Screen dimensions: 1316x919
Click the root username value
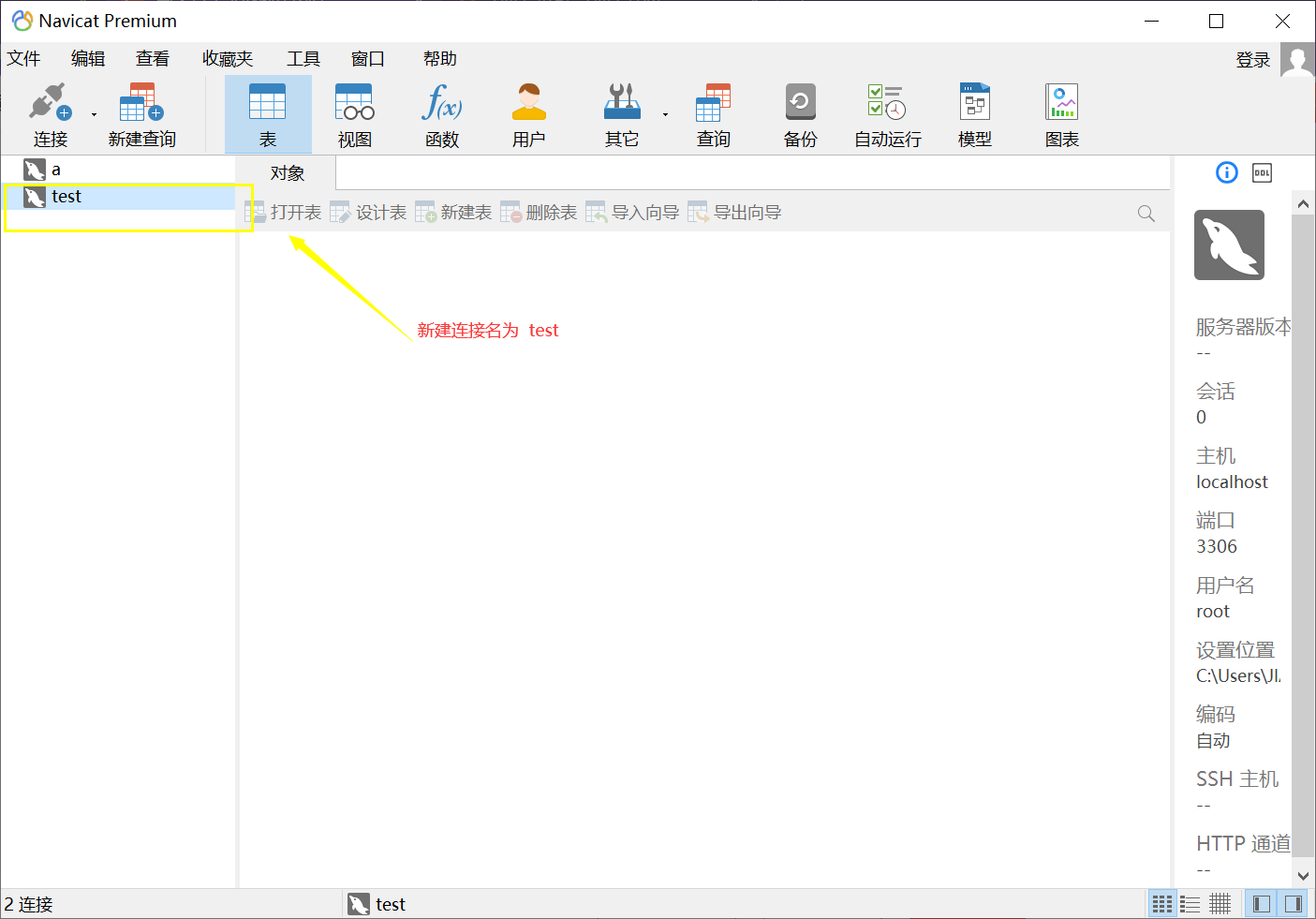pos(1213,611)
